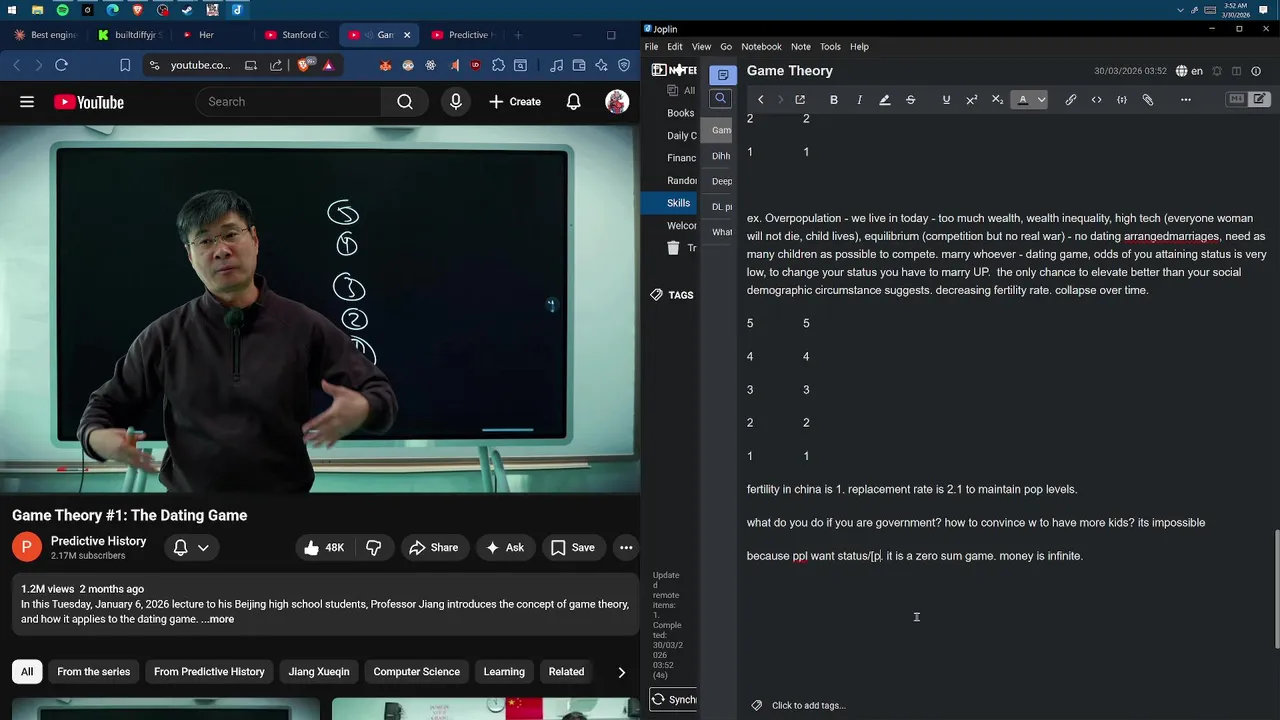1280x720 pixels.
Task: Click Joplin Synchronise button
Action: 674,700
